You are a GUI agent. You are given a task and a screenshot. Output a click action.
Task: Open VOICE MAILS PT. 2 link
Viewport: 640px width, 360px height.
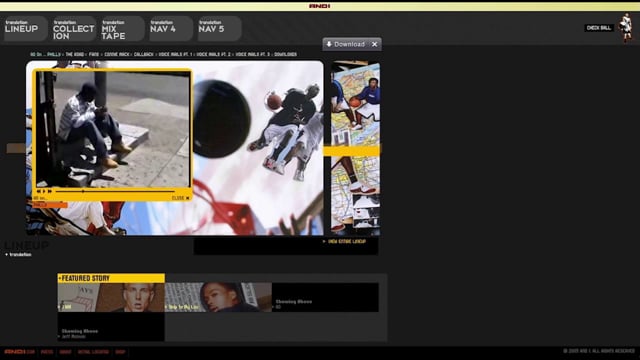(x=213, y=54)
